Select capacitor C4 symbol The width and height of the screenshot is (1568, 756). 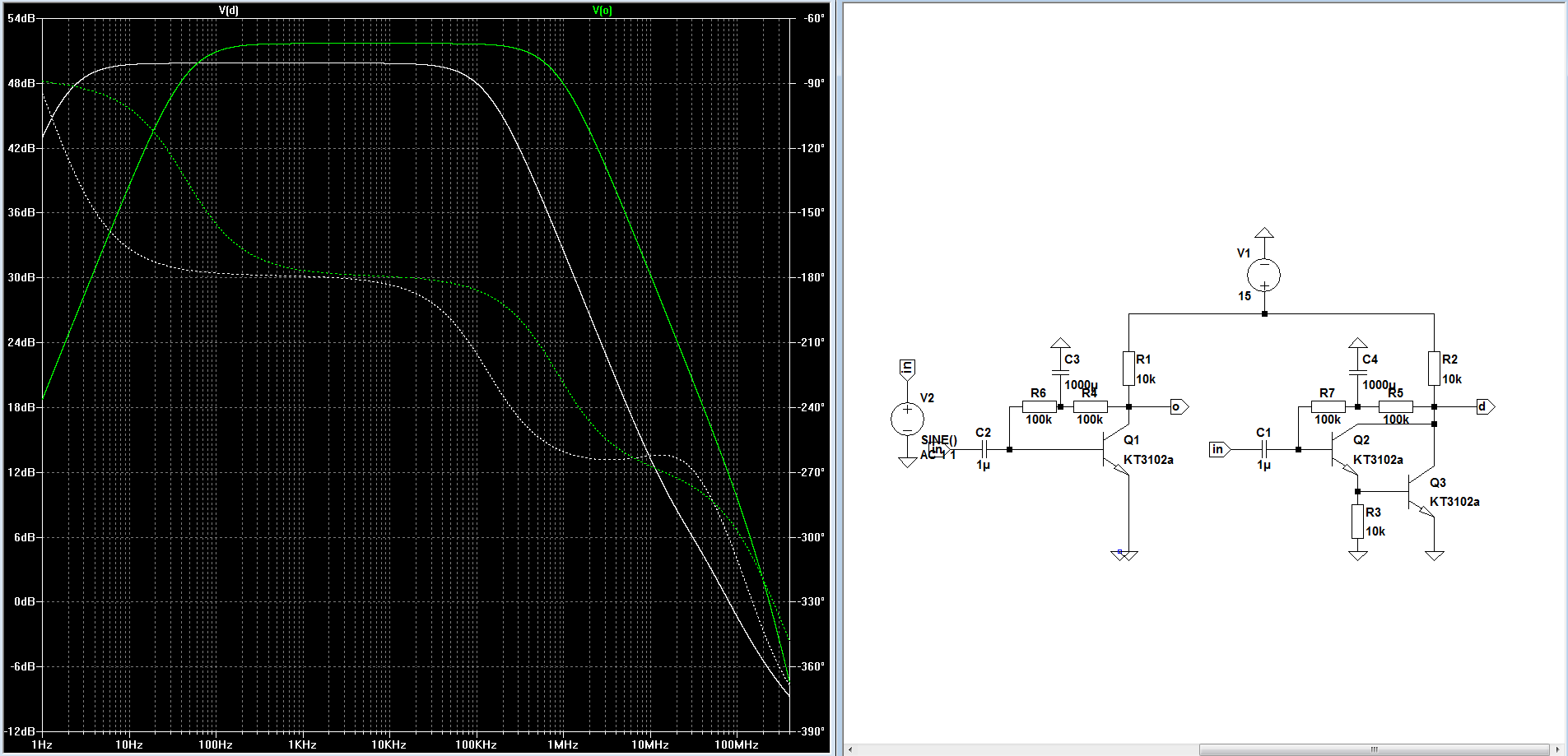pyautogui.click(x=1358, y=372)
